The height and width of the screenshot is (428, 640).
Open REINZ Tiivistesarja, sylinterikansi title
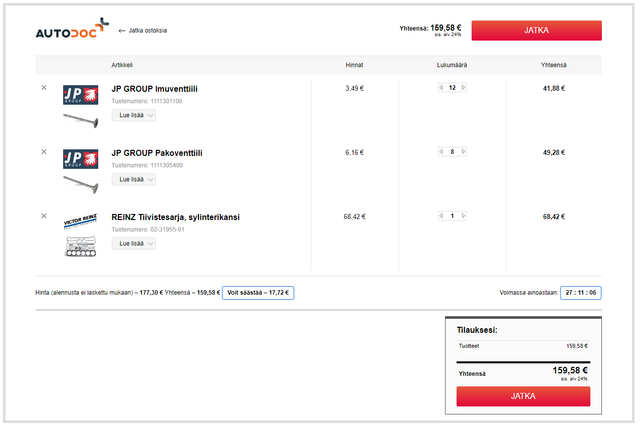[x=176, y=217]
